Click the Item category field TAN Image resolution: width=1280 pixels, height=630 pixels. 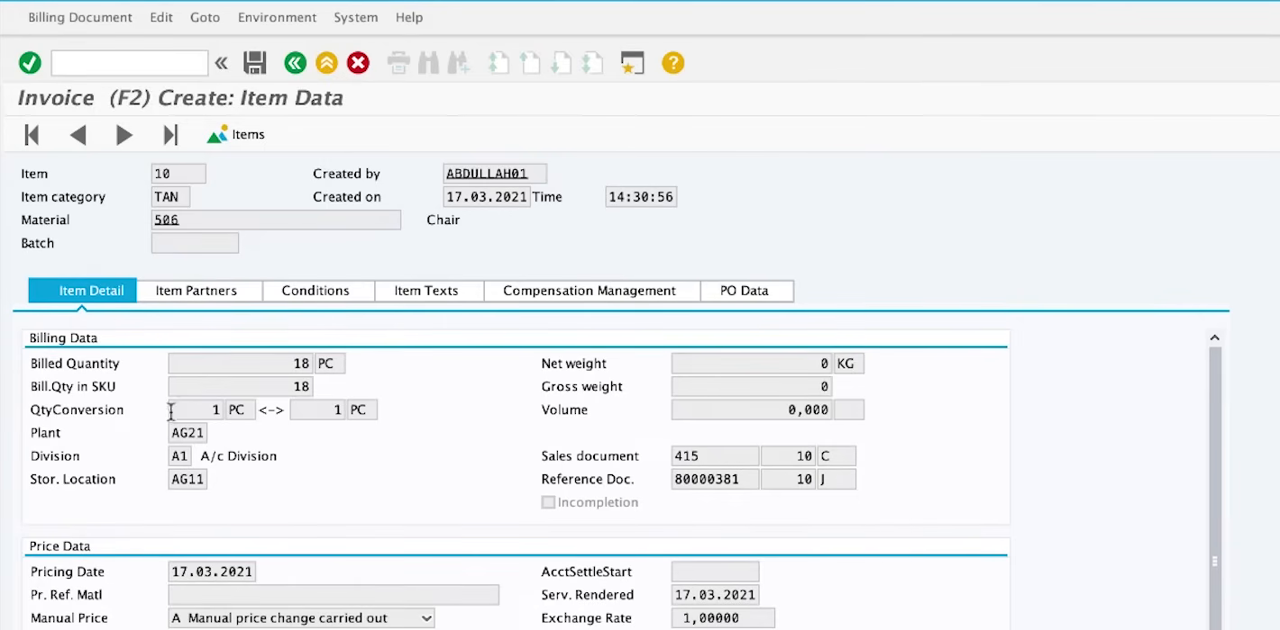(x=170, y=197)
